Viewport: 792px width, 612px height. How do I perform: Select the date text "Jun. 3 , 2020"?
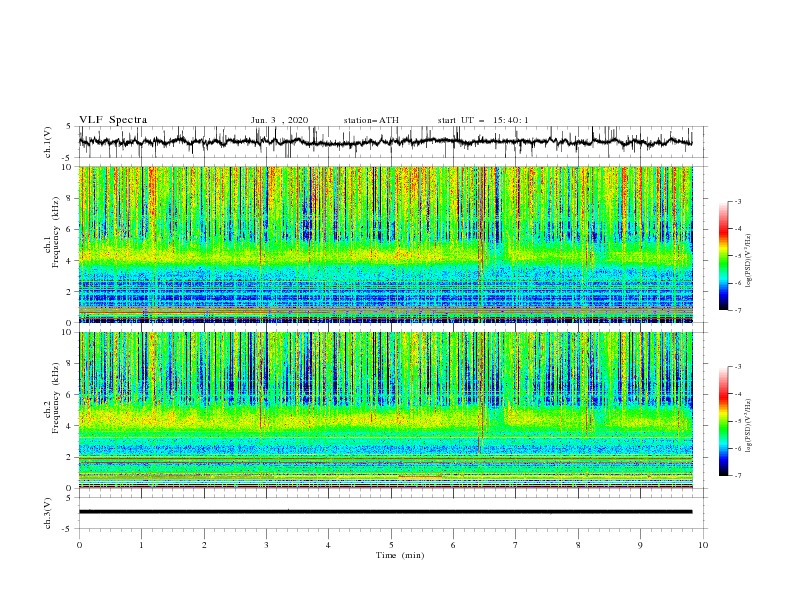279,120
